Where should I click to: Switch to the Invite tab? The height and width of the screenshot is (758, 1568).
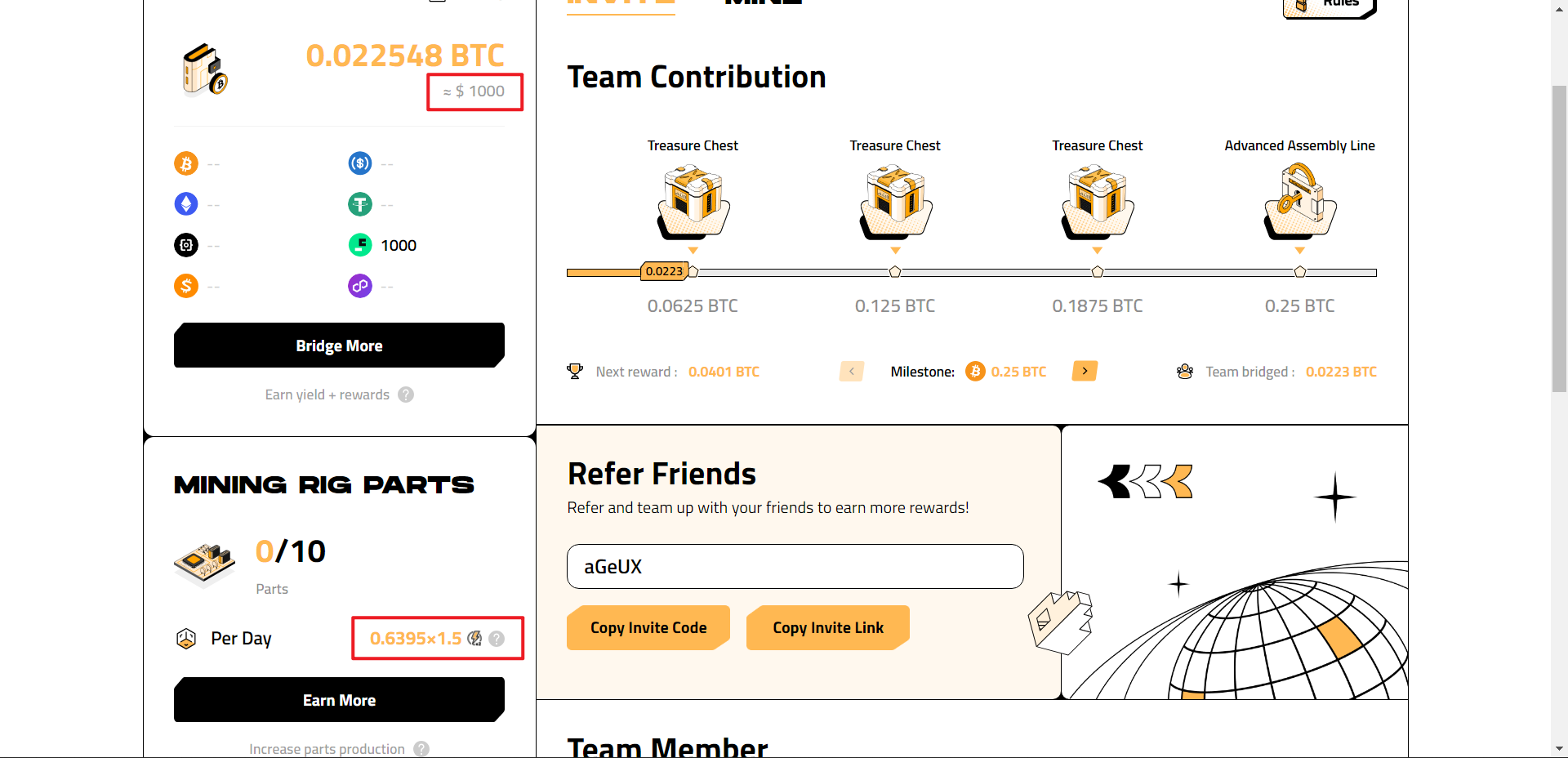point(621,4)
